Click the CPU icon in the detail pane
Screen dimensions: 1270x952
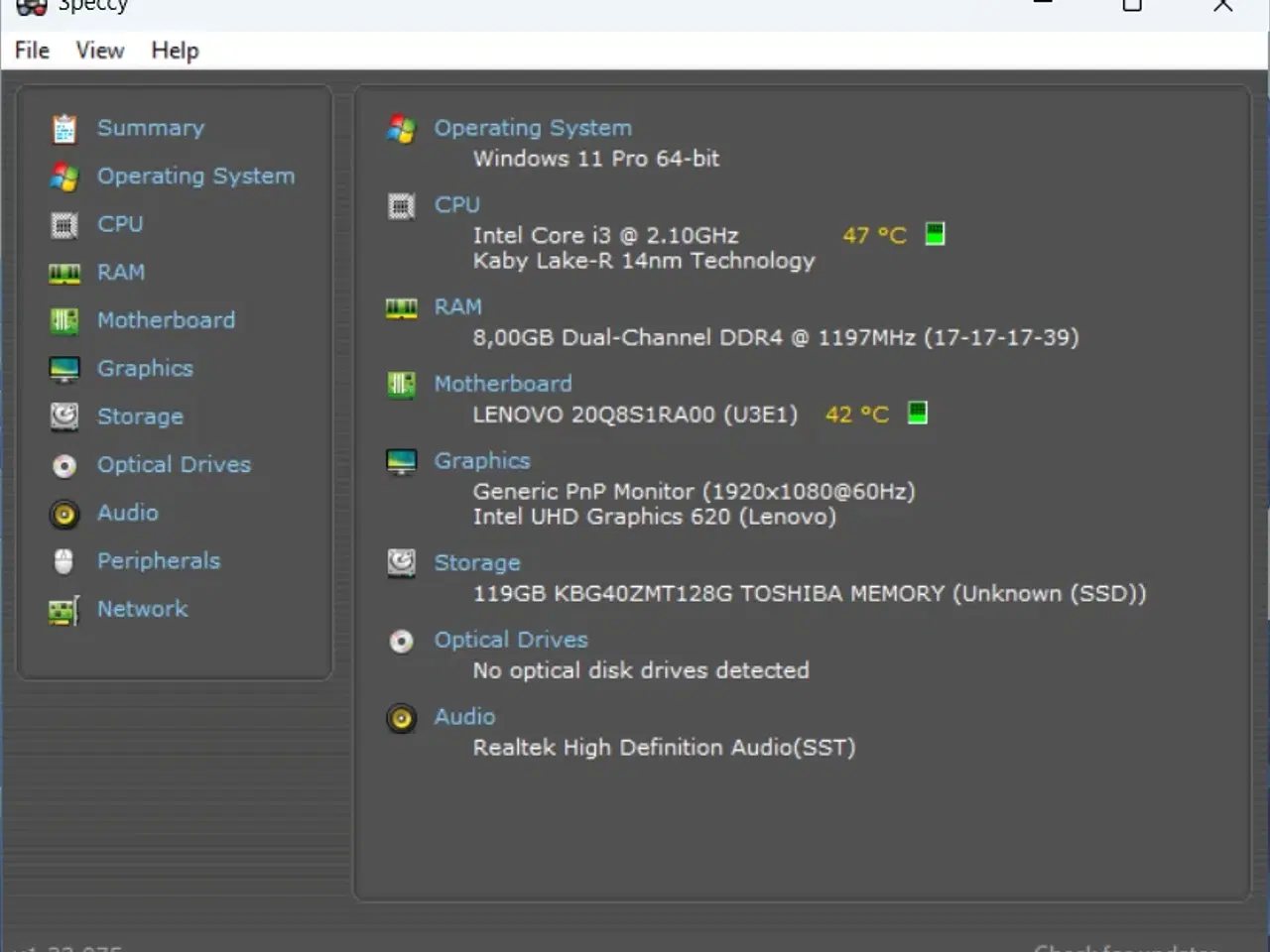click(x=401, y=206)
